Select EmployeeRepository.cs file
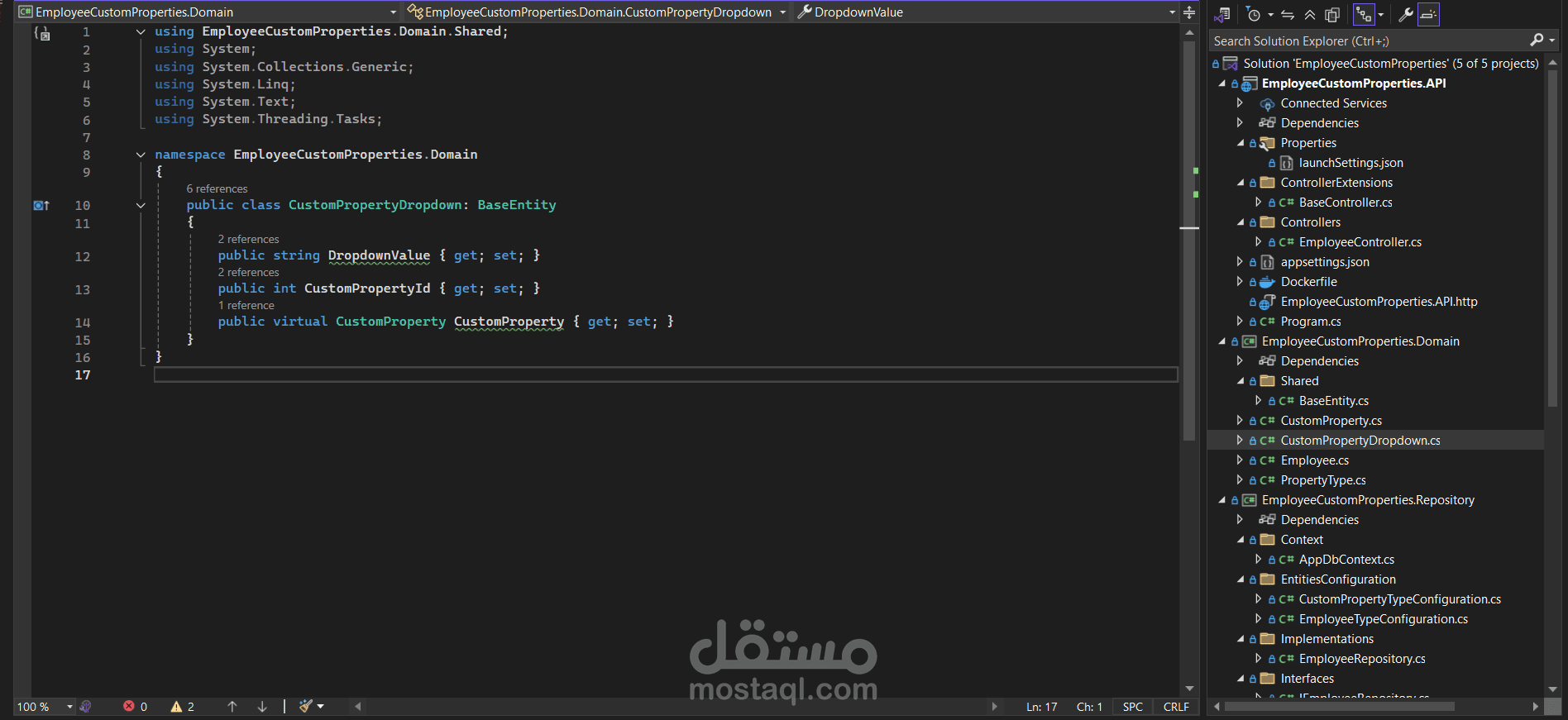 1362,659
